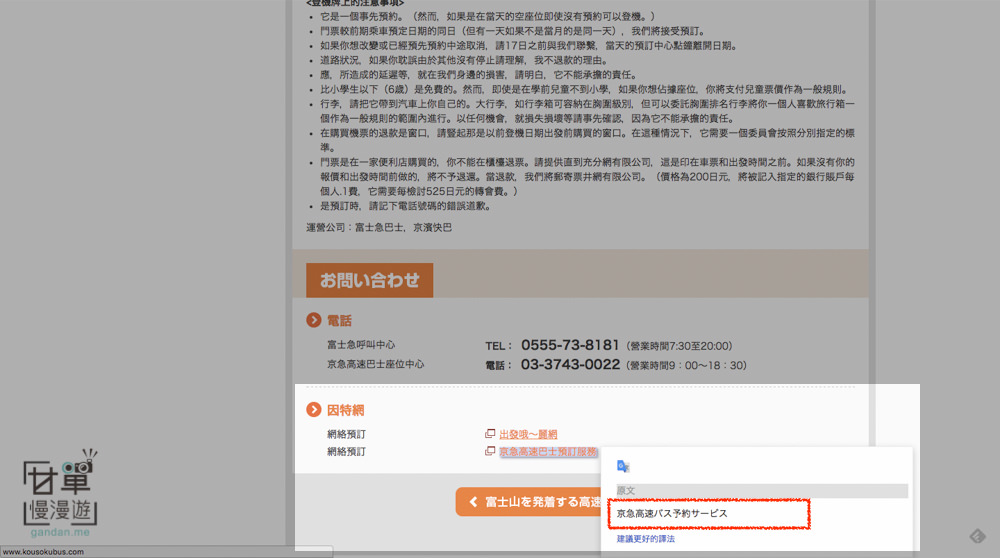
Task: Select original text 京急高速バス予約サービス in popup
Action: 672,513
